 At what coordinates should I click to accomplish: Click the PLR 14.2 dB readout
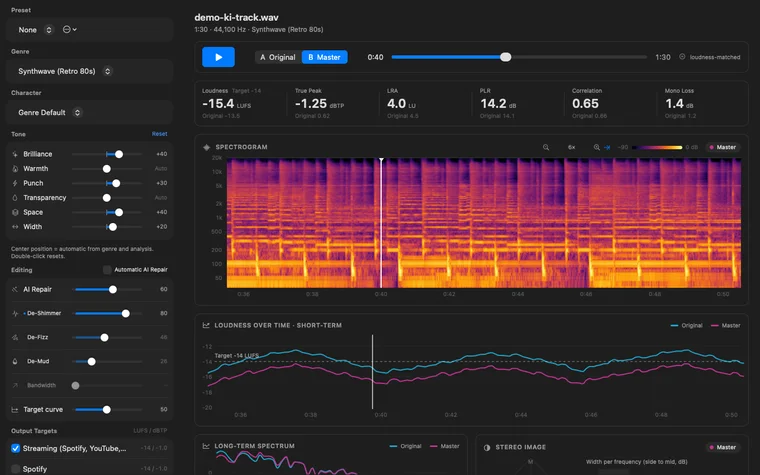pyautogui.click(x=498, y=104)
